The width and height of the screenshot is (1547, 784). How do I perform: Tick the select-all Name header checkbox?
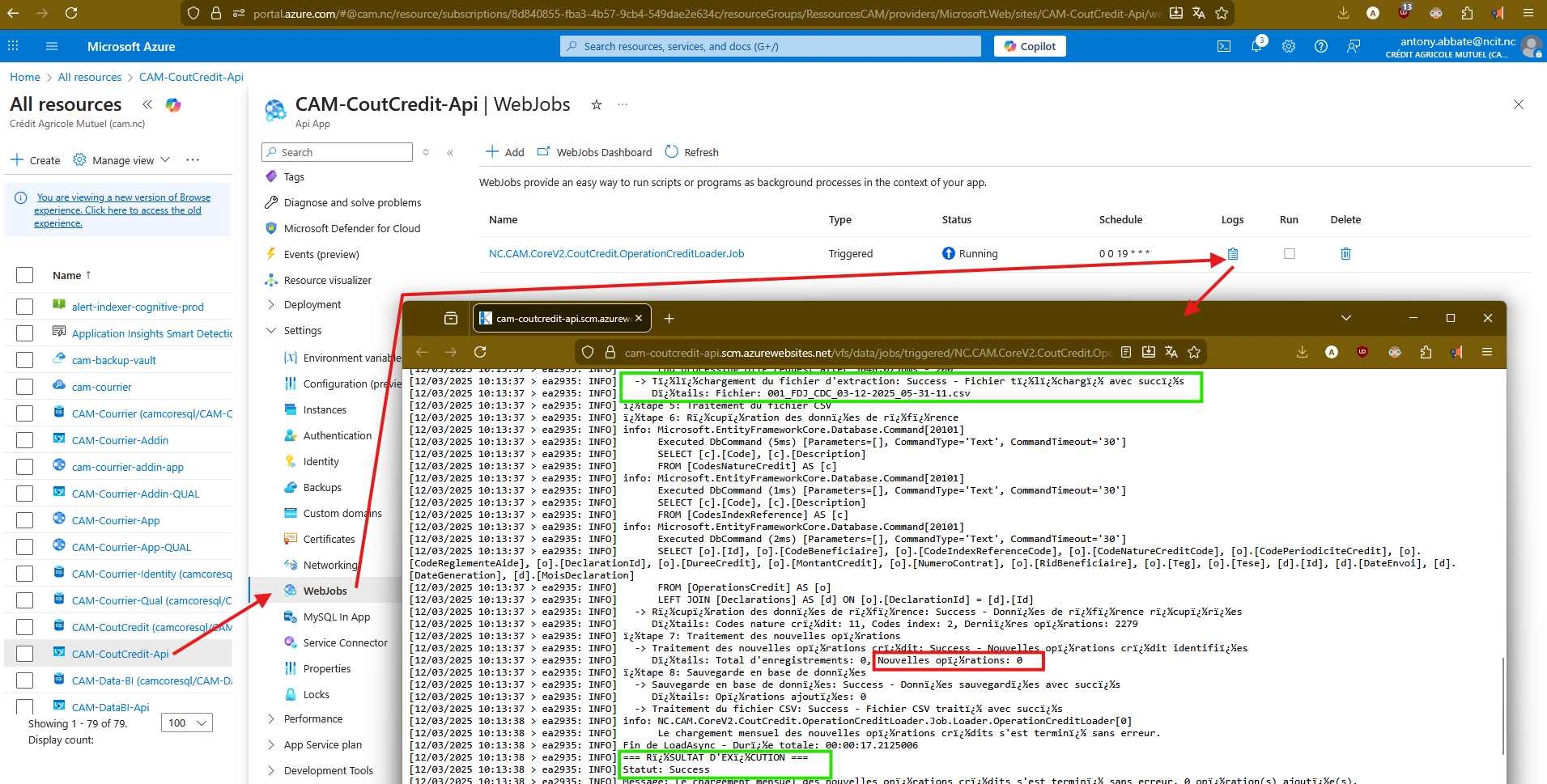(x=25, y=275)
